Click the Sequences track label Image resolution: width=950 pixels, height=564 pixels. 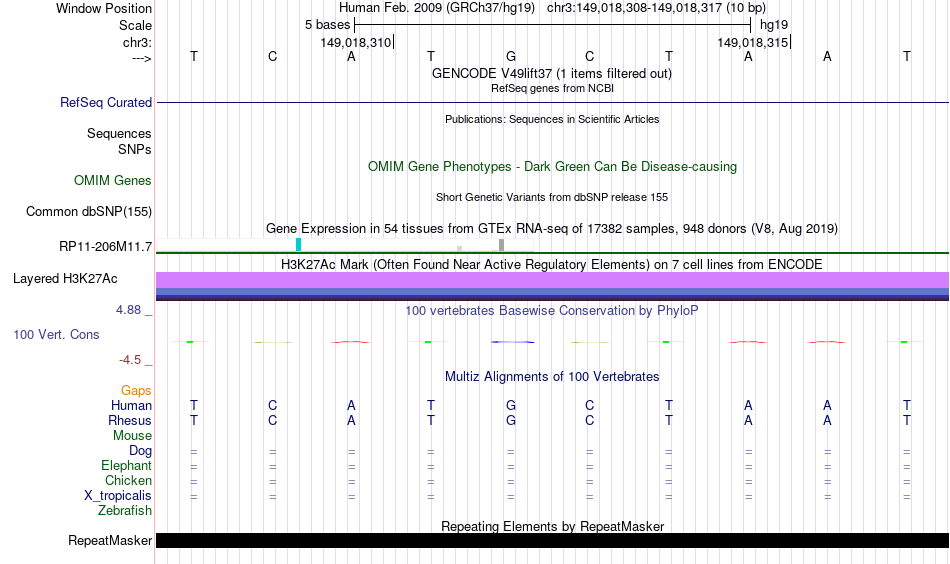tap(119, 133)
